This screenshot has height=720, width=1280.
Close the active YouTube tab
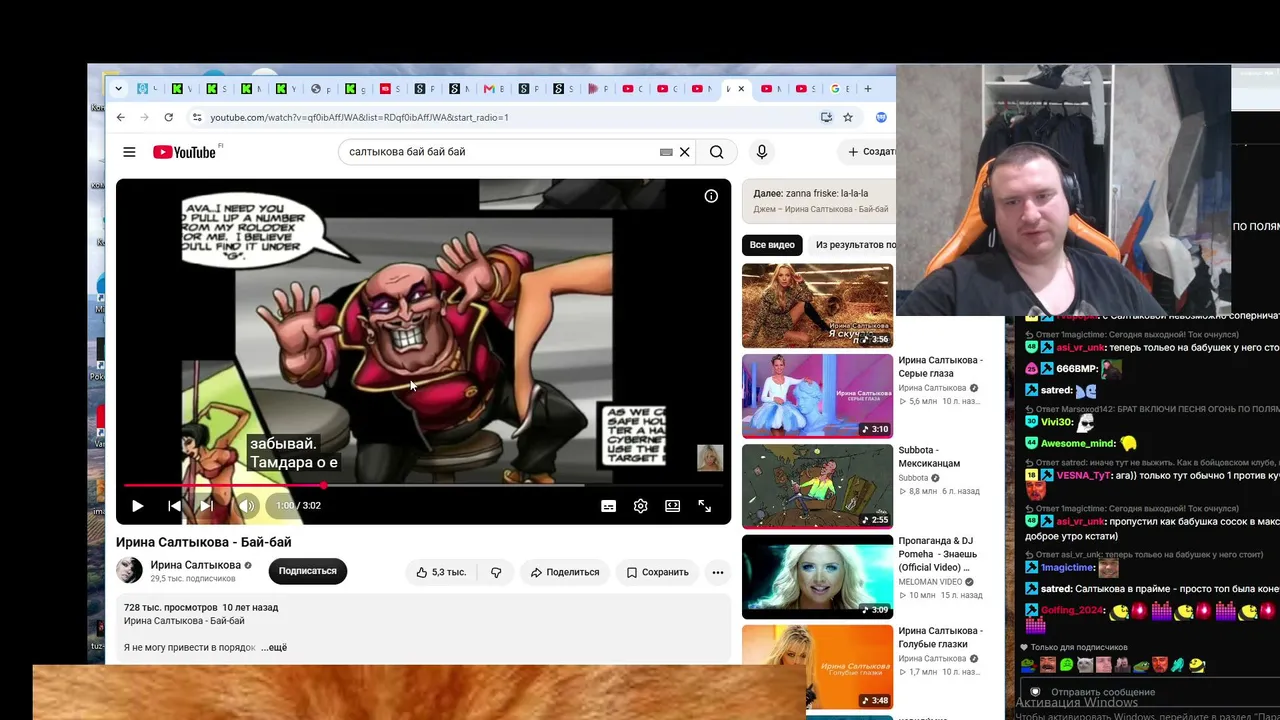pyautogui.click(x=741, y=89)
